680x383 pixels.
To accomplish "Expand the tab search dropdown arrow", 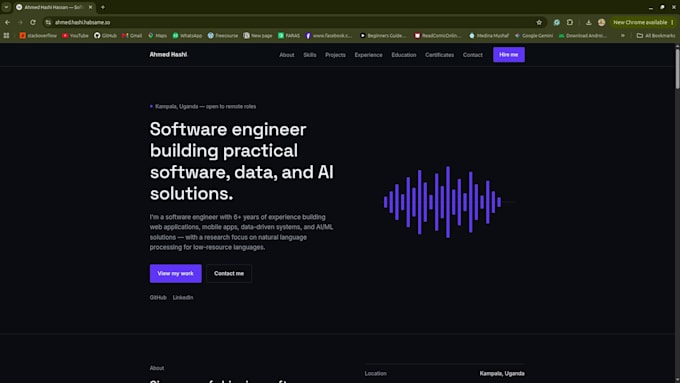I will pyautogui.click(x=6, y=7).
